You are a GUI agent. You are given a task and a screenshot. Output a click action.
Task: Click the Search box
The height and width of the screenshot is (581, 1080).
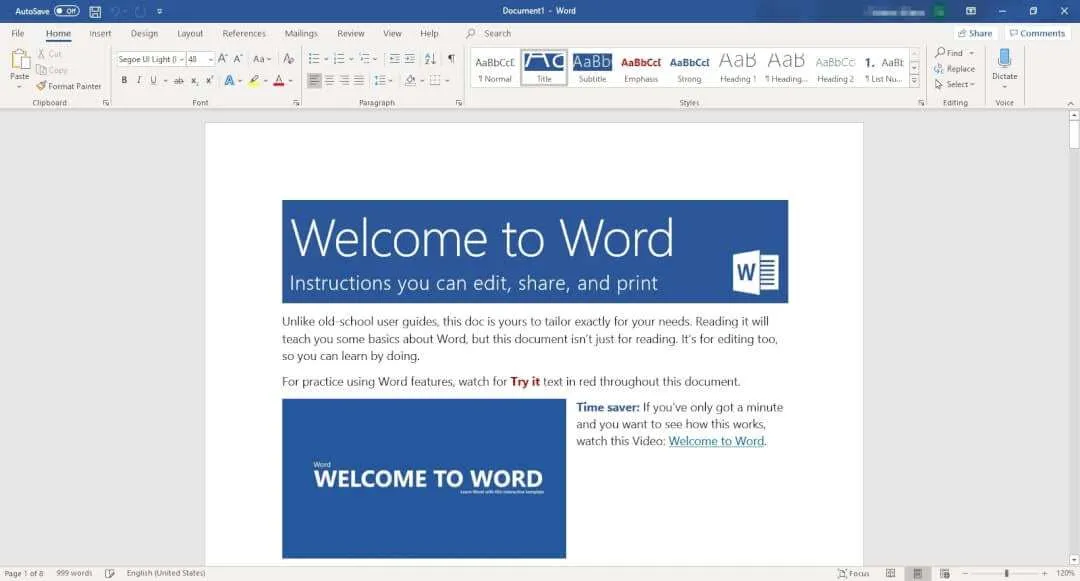click(497, 33)
